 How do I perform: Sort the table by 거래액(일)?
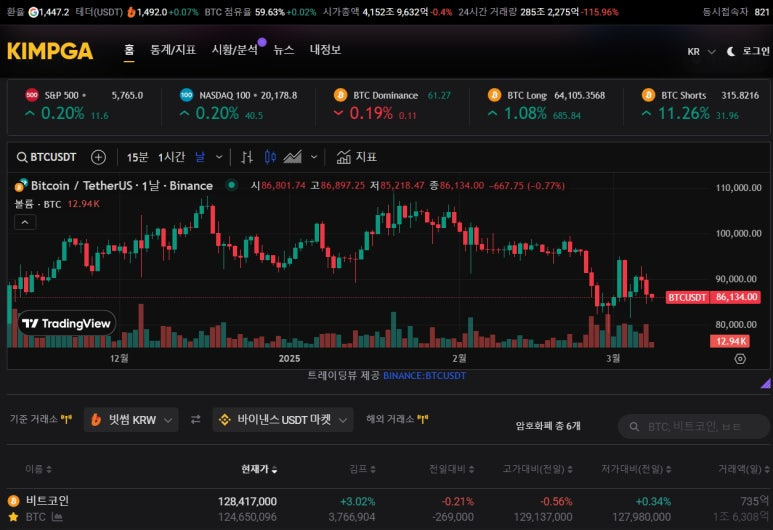(743, 469)
